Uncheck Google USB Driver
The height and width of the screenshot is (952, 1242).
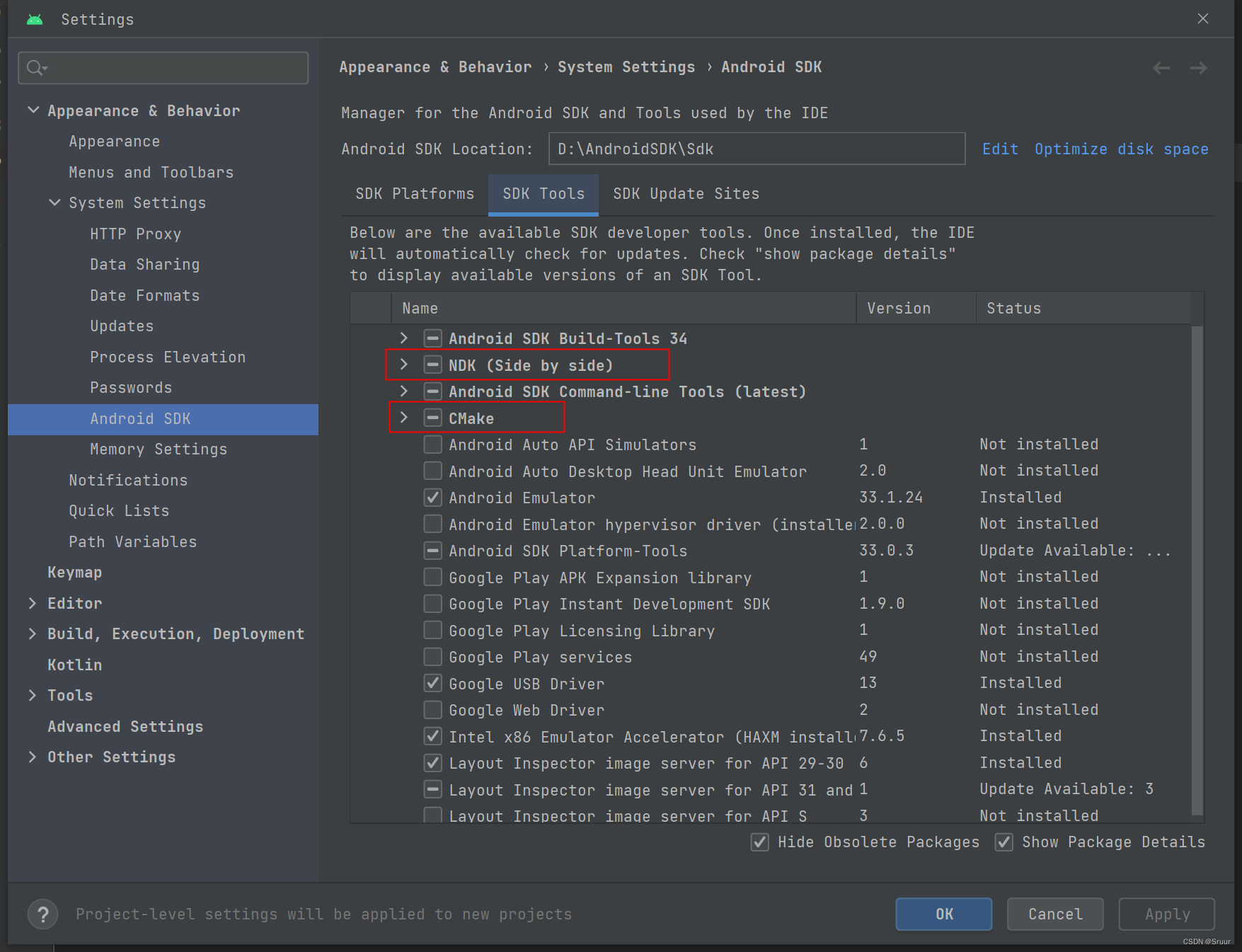click(432, 684)
